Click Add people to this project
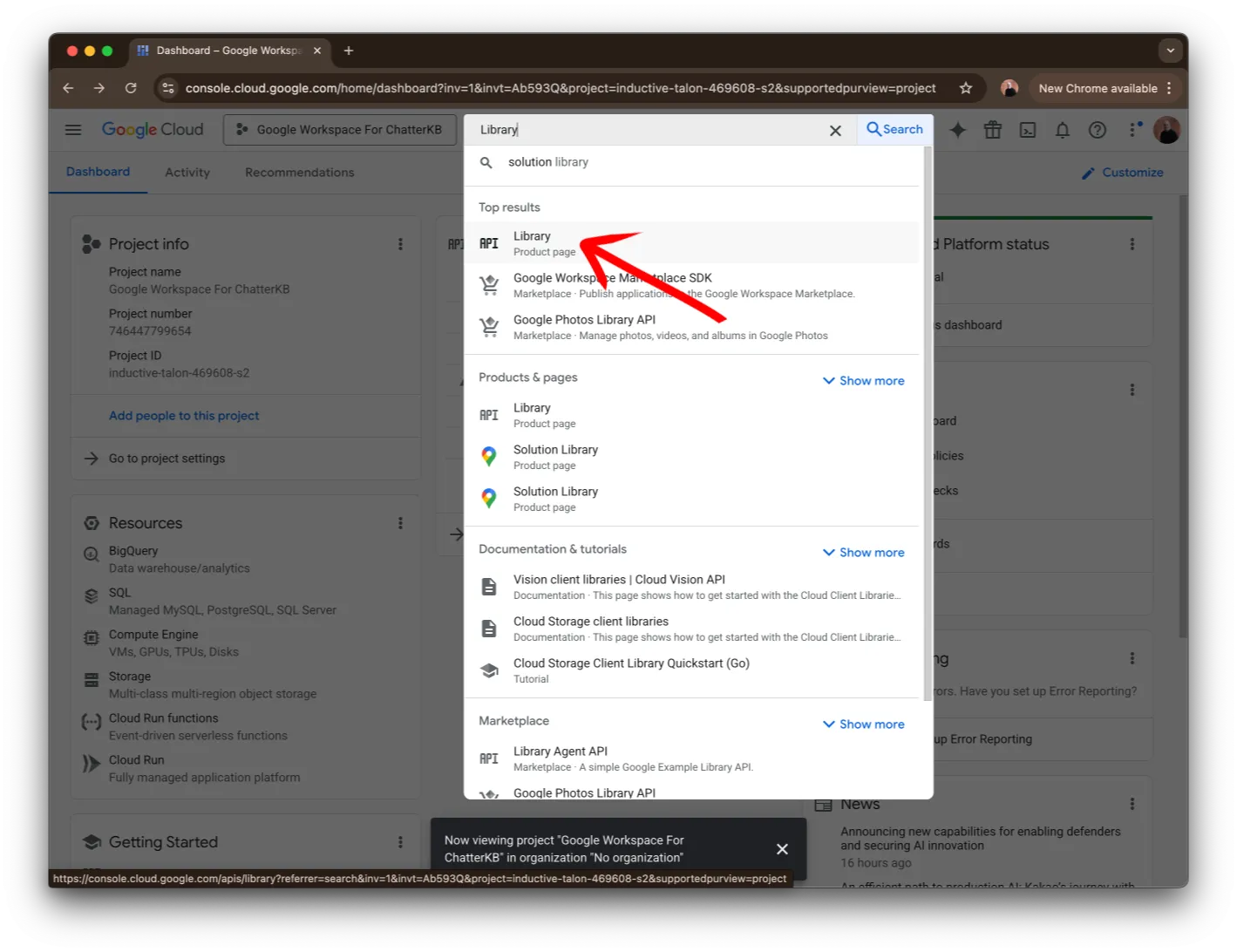The width and height of the screenshot is (1237, 952). tap(184, 416)
